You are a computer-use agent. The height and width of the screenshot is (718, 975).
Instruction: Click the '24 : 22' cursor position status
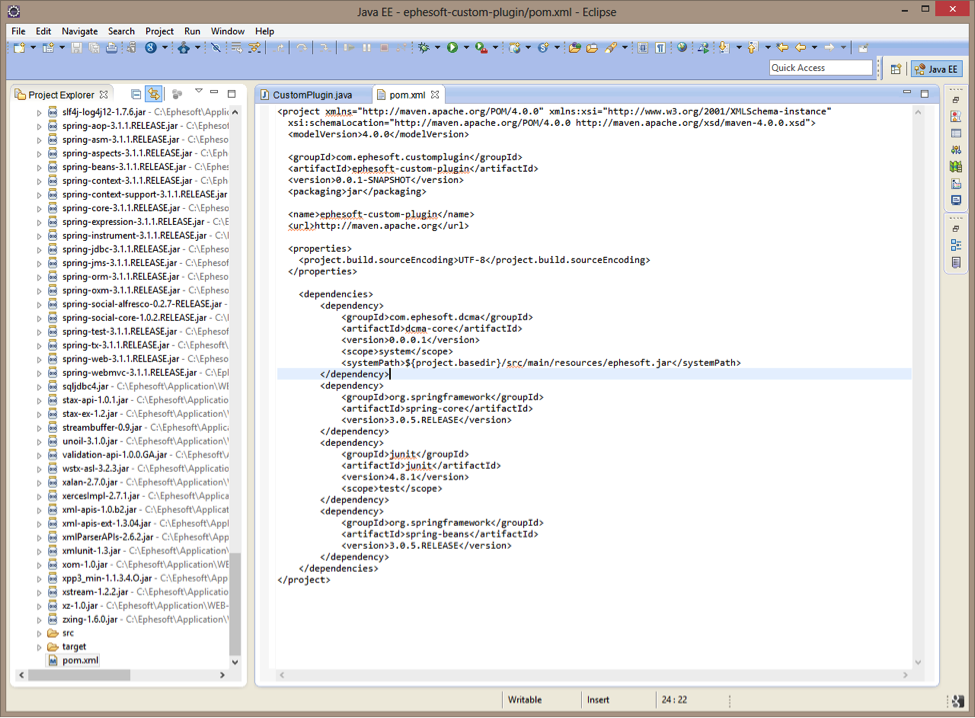(x=674, y=700)
